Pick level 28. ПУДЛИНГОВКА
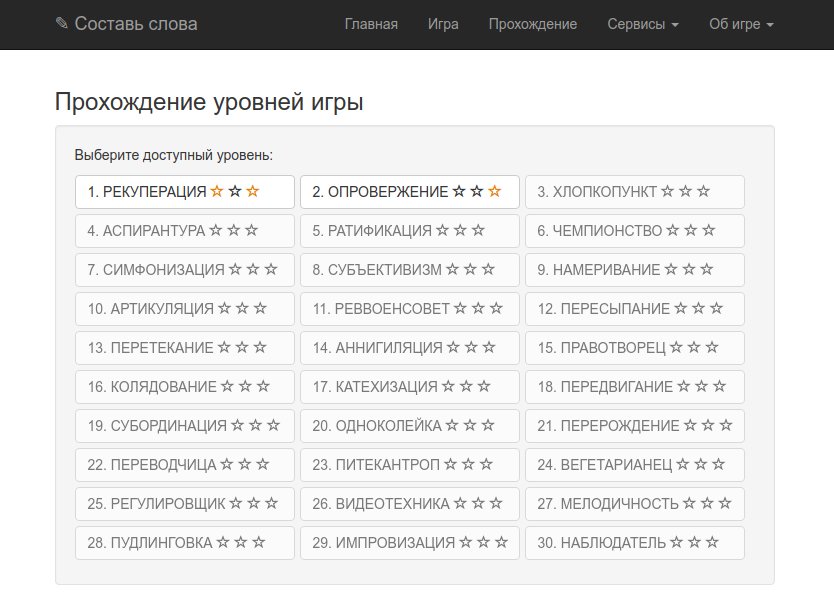The width and height of the screenshot is (834, 611). pos(185,543)
